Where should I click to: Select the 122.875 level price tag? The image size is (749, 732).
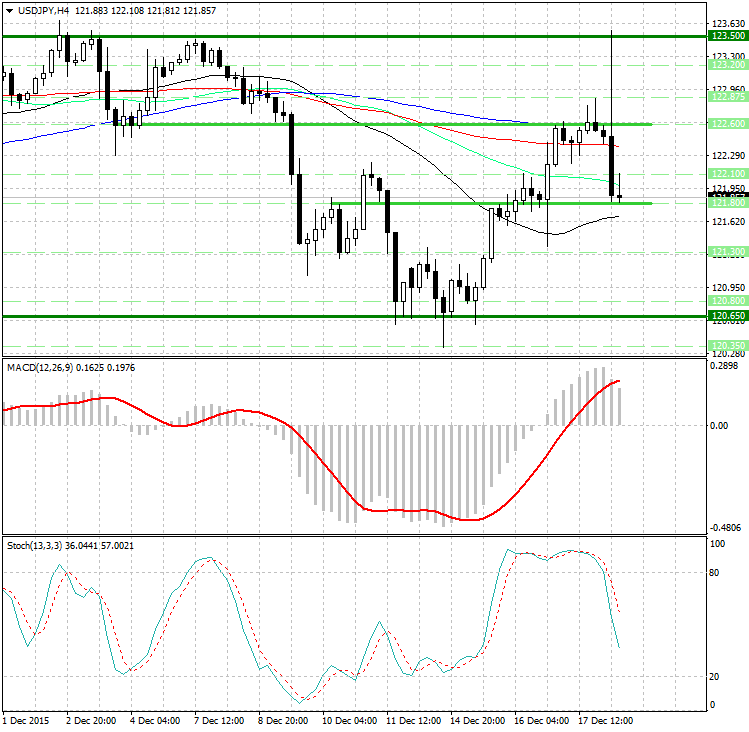pos(728,97)
